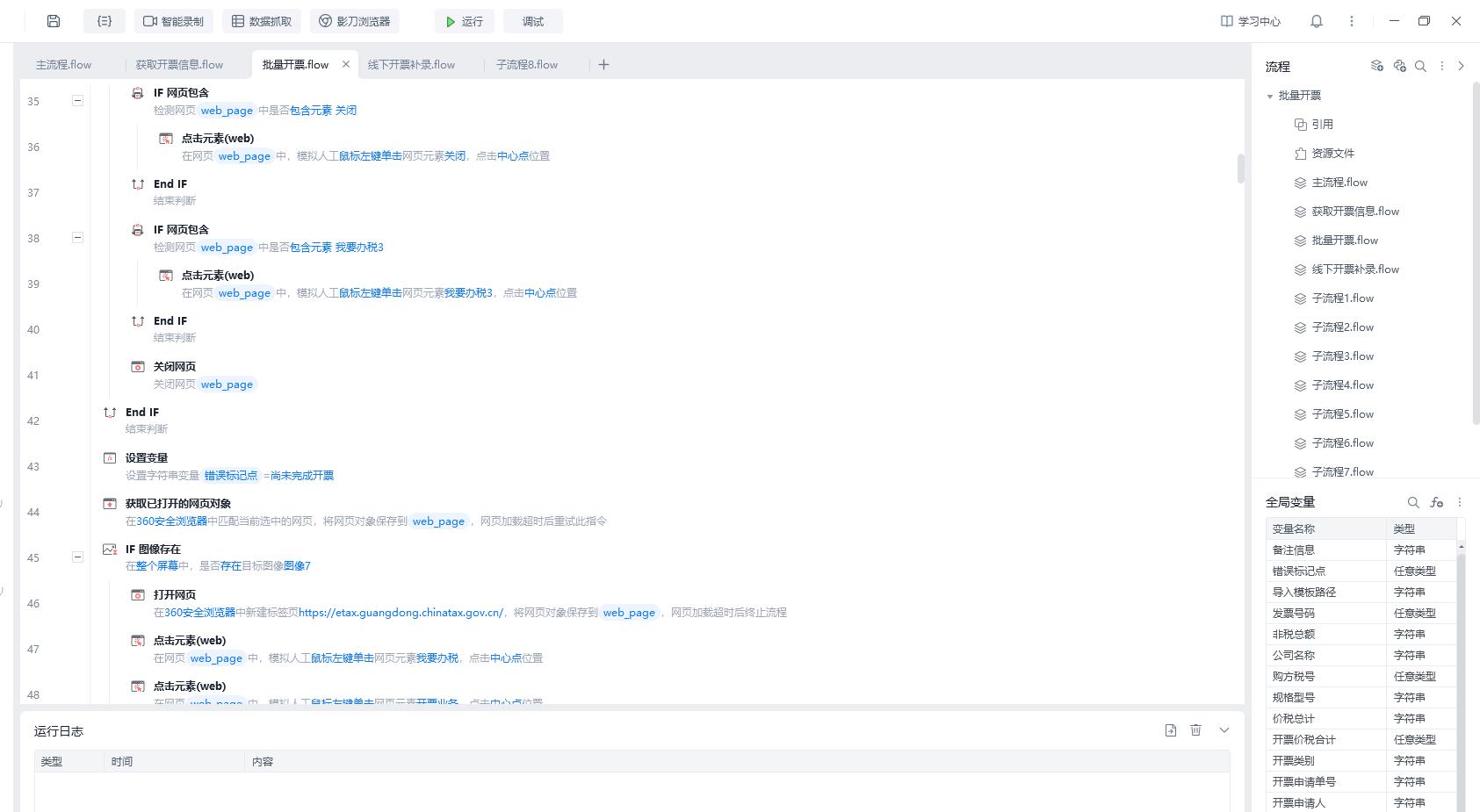Switch to 子流程8.flow tab
Viewport: 1480px width, 812px height.
527,64
